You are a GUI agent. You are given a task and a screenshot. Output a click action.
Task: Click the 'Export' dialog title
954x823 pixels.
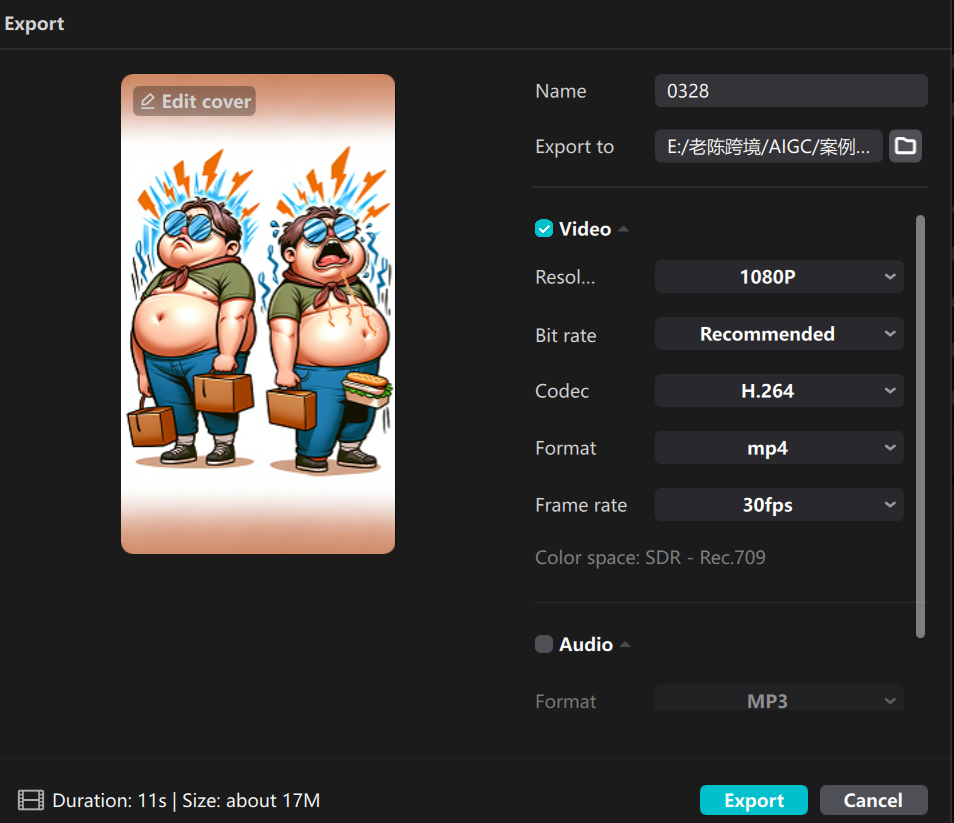[34, 23]
